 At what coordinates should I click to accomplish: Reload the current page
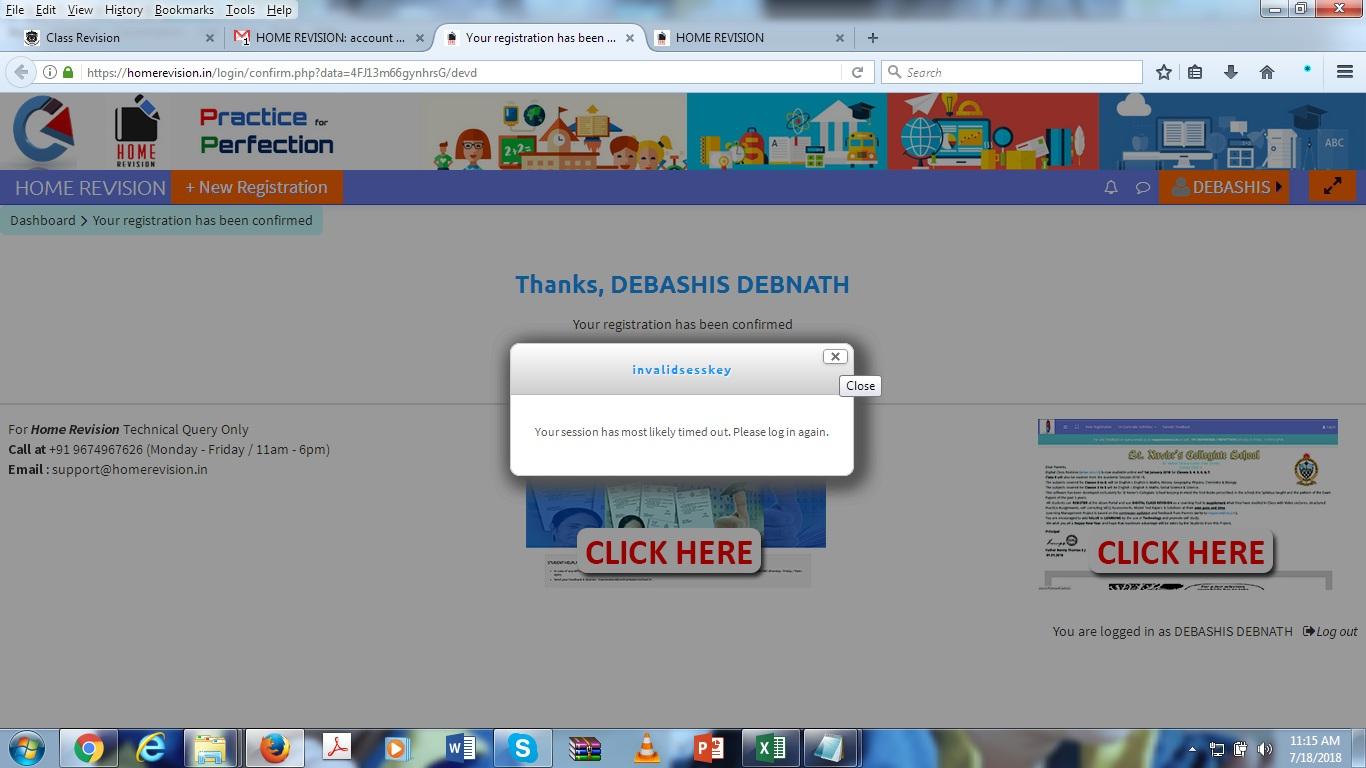(x=857, y=72)
